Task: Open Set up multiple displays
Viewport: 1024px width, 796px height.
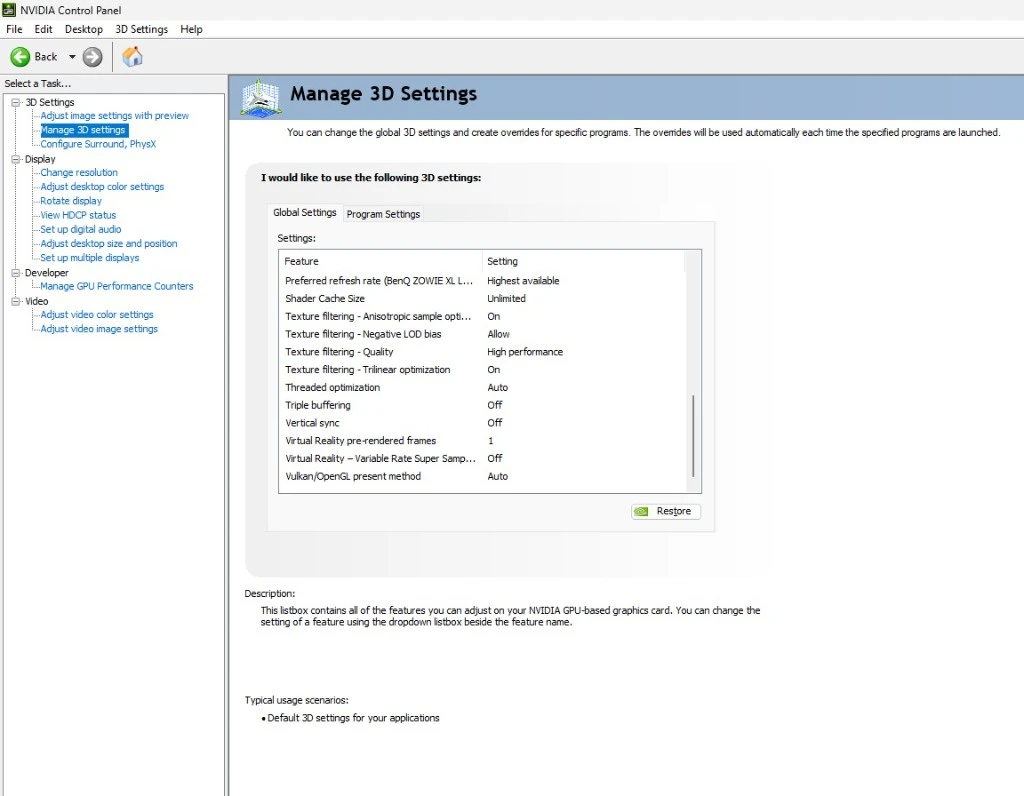Action: [x=89, y=258]
